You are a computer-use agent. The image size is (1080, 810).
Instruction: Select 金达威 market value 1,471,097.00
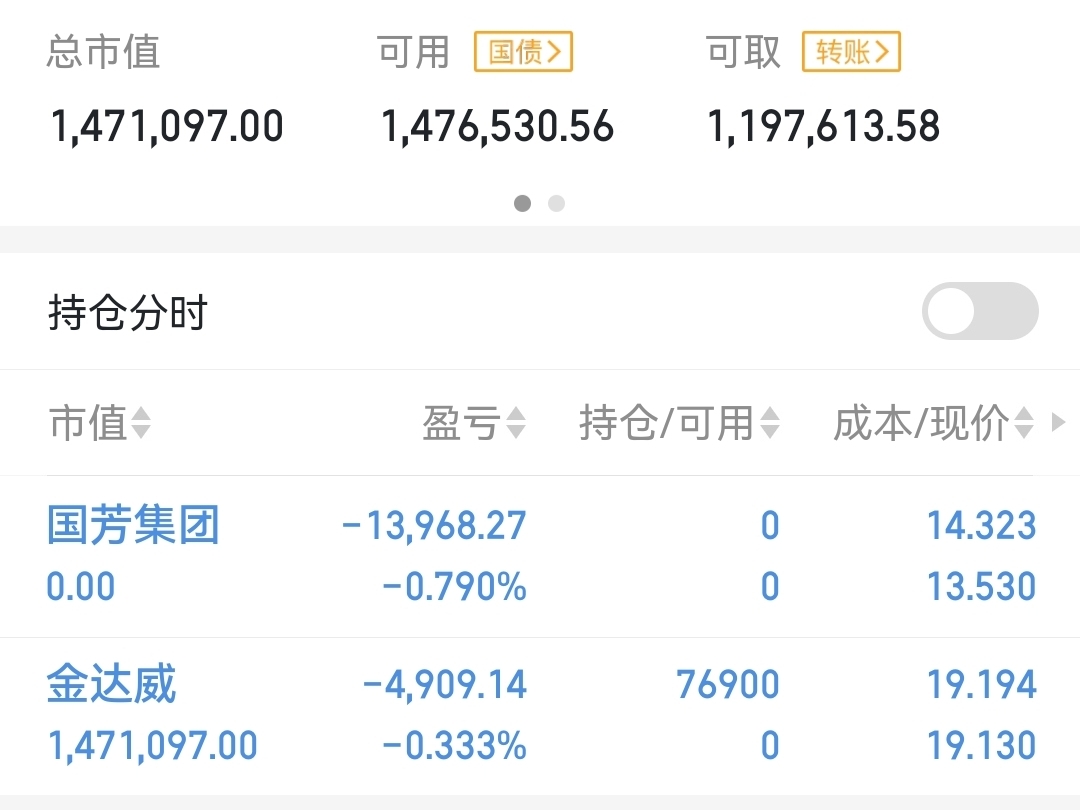(x=152, y=746)
